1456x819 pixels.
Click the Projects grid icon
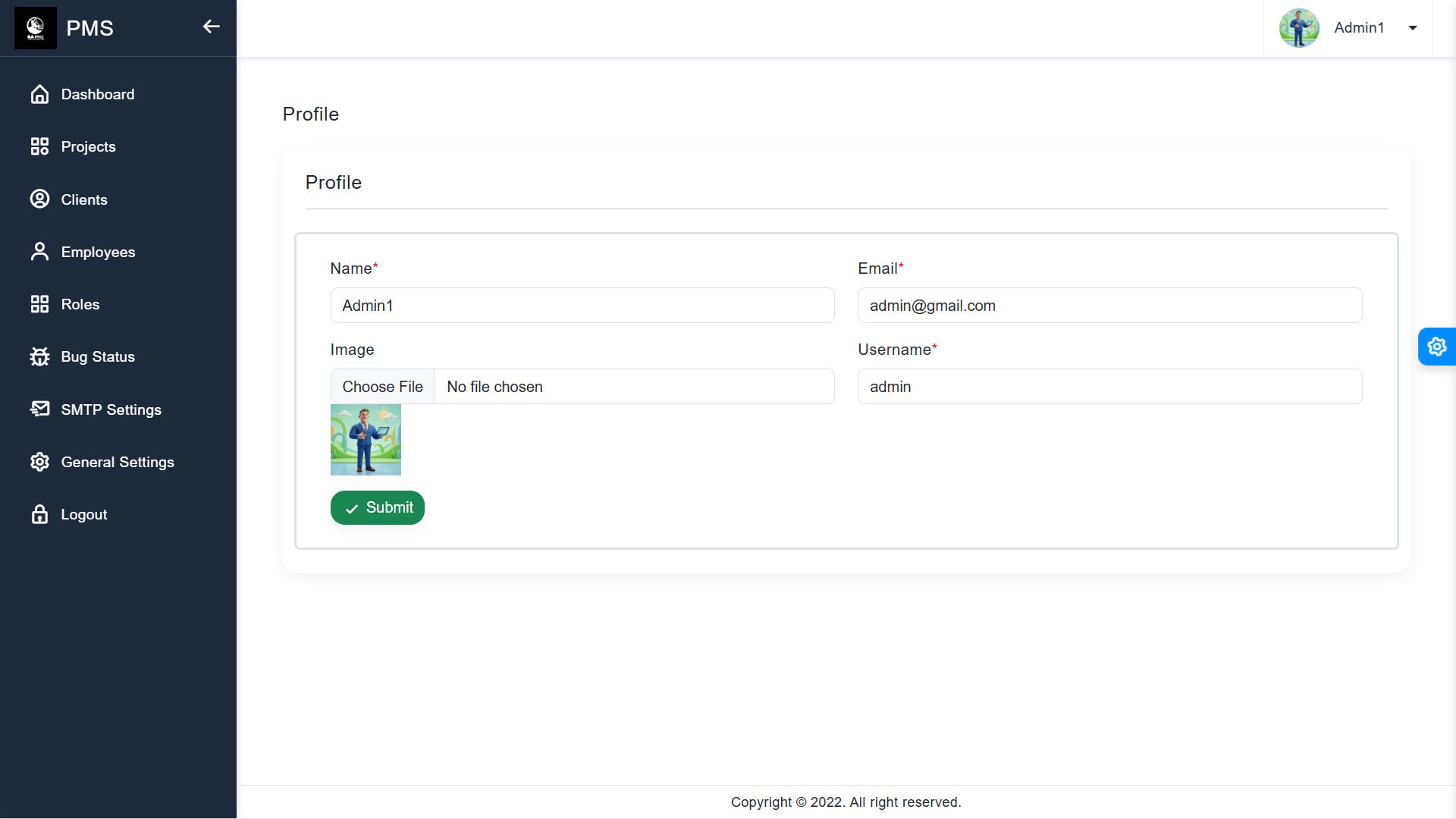(39, 146)
